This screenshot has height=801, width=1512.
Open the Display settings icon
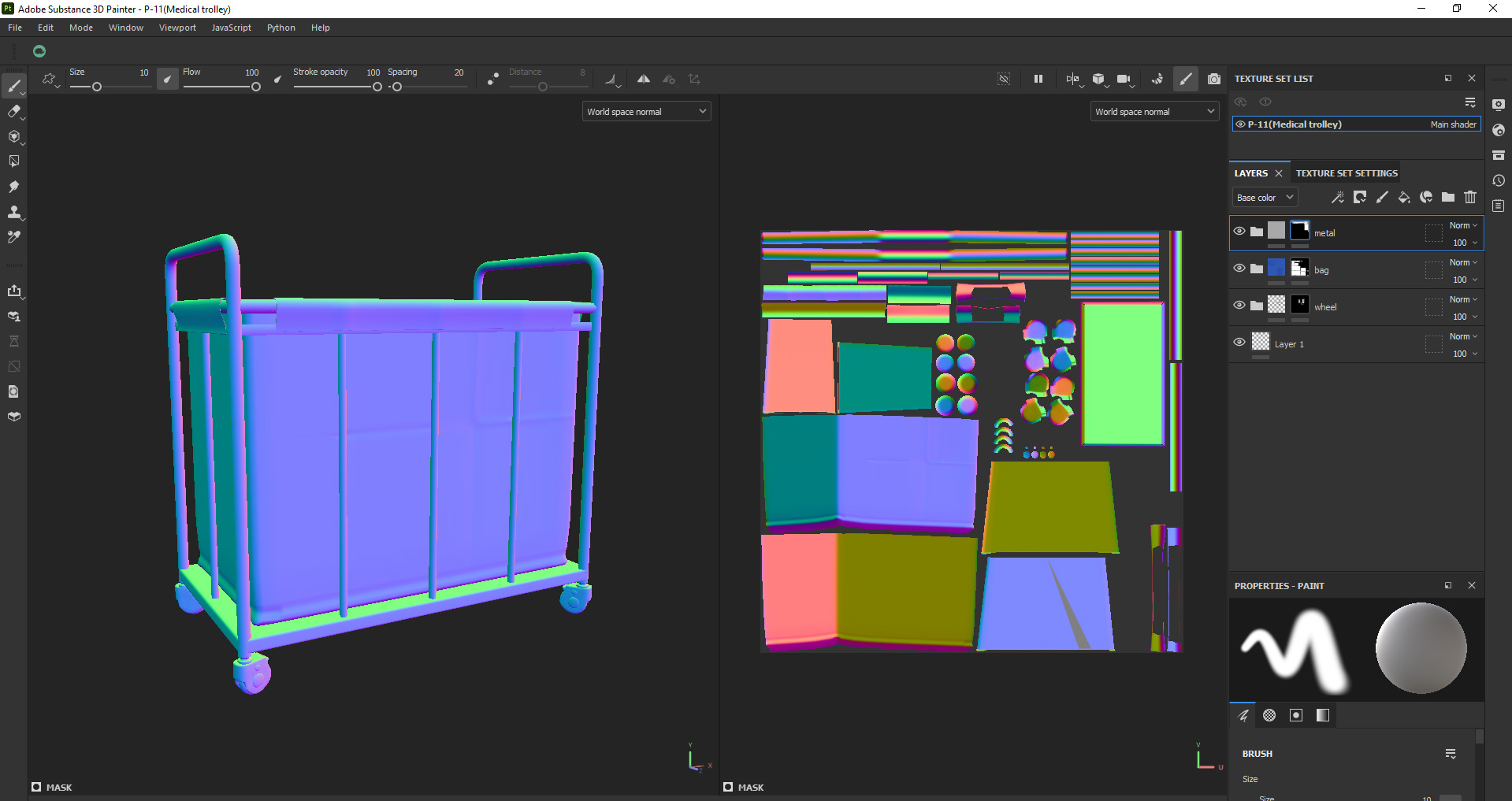(x=1499, y=105)
